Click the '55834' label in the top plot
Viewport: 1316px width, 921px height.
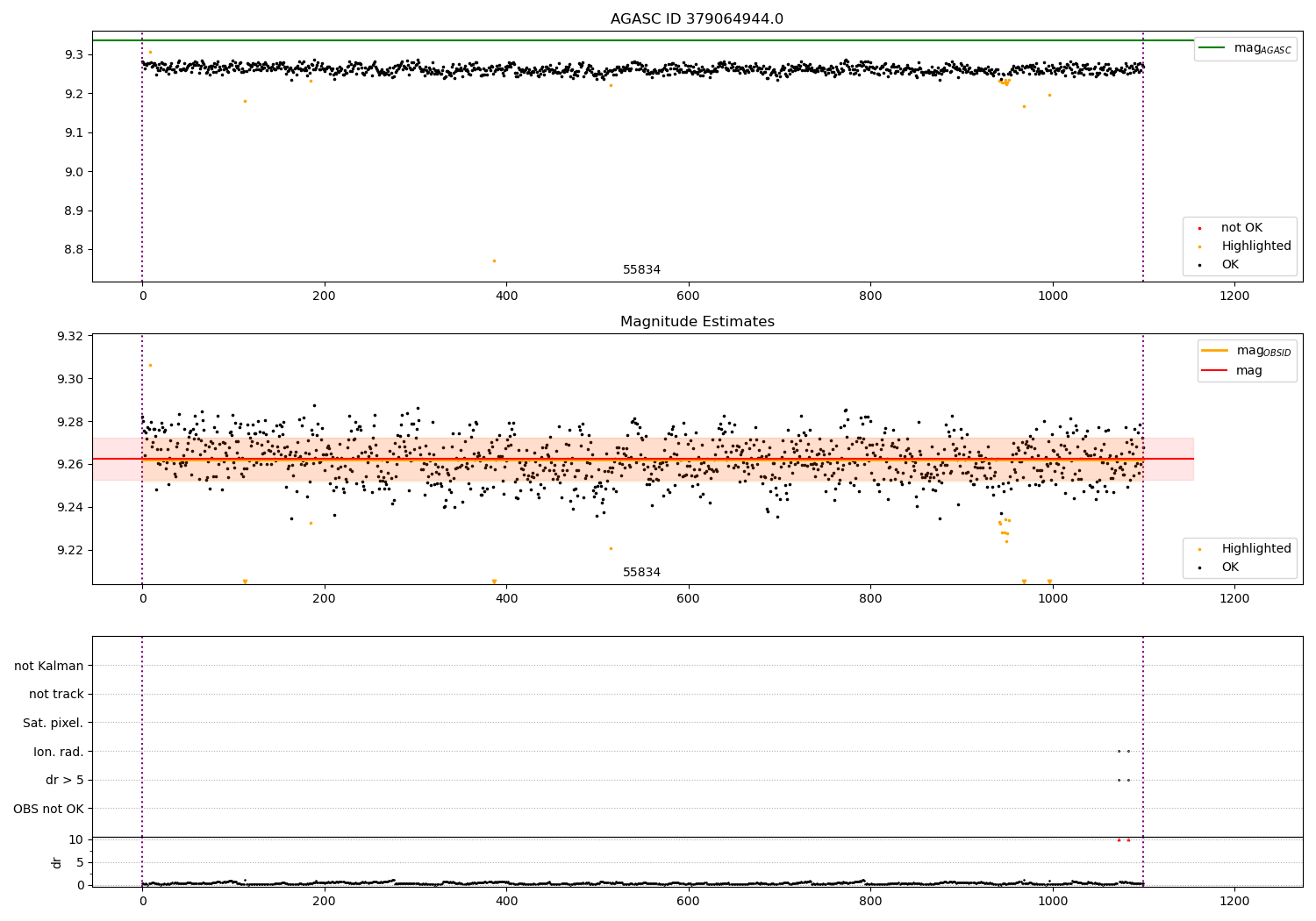[641, 270]
